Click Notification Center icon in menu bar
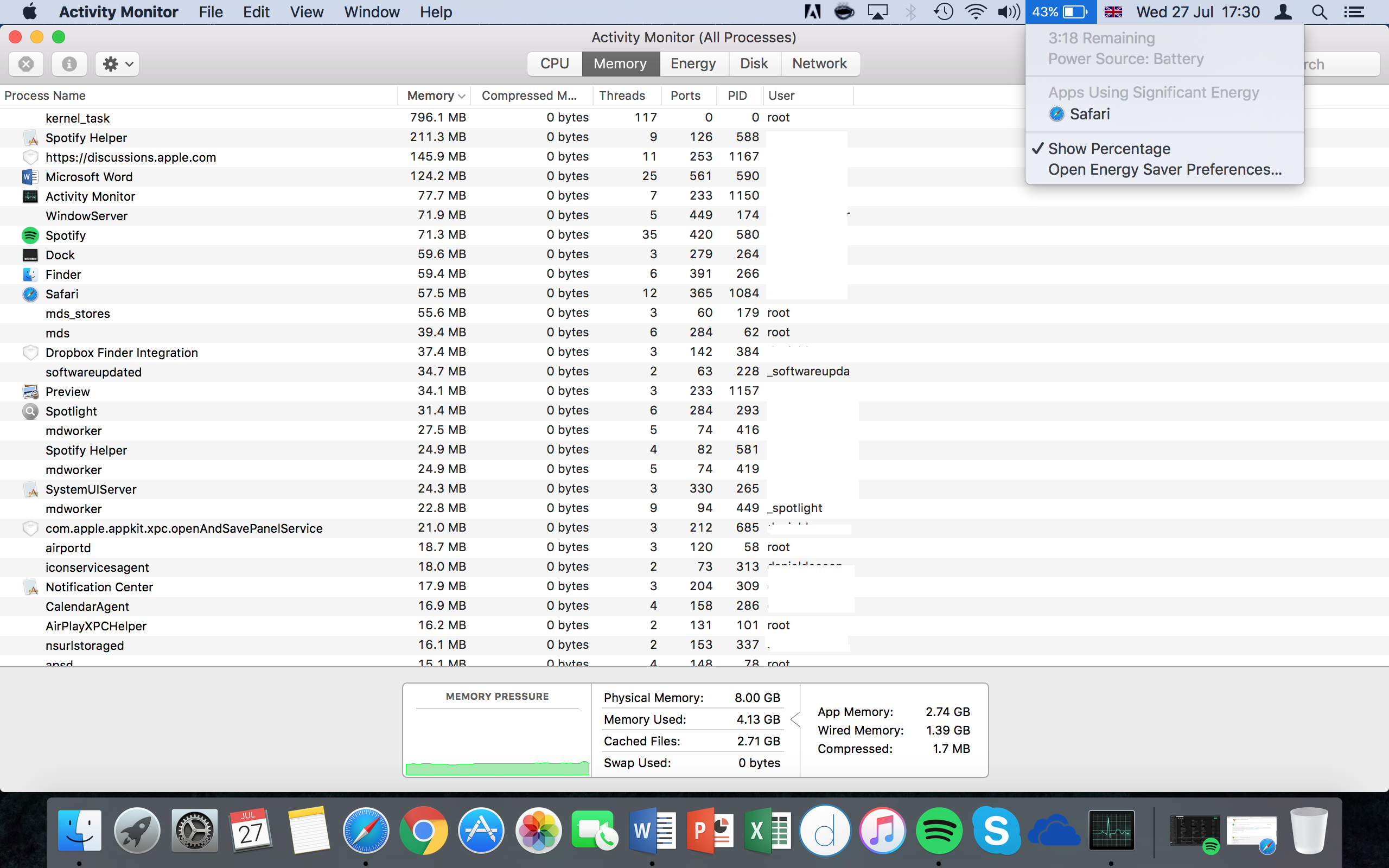The width and height of the screenshot is (1389, 868). tap(1355, 11)
